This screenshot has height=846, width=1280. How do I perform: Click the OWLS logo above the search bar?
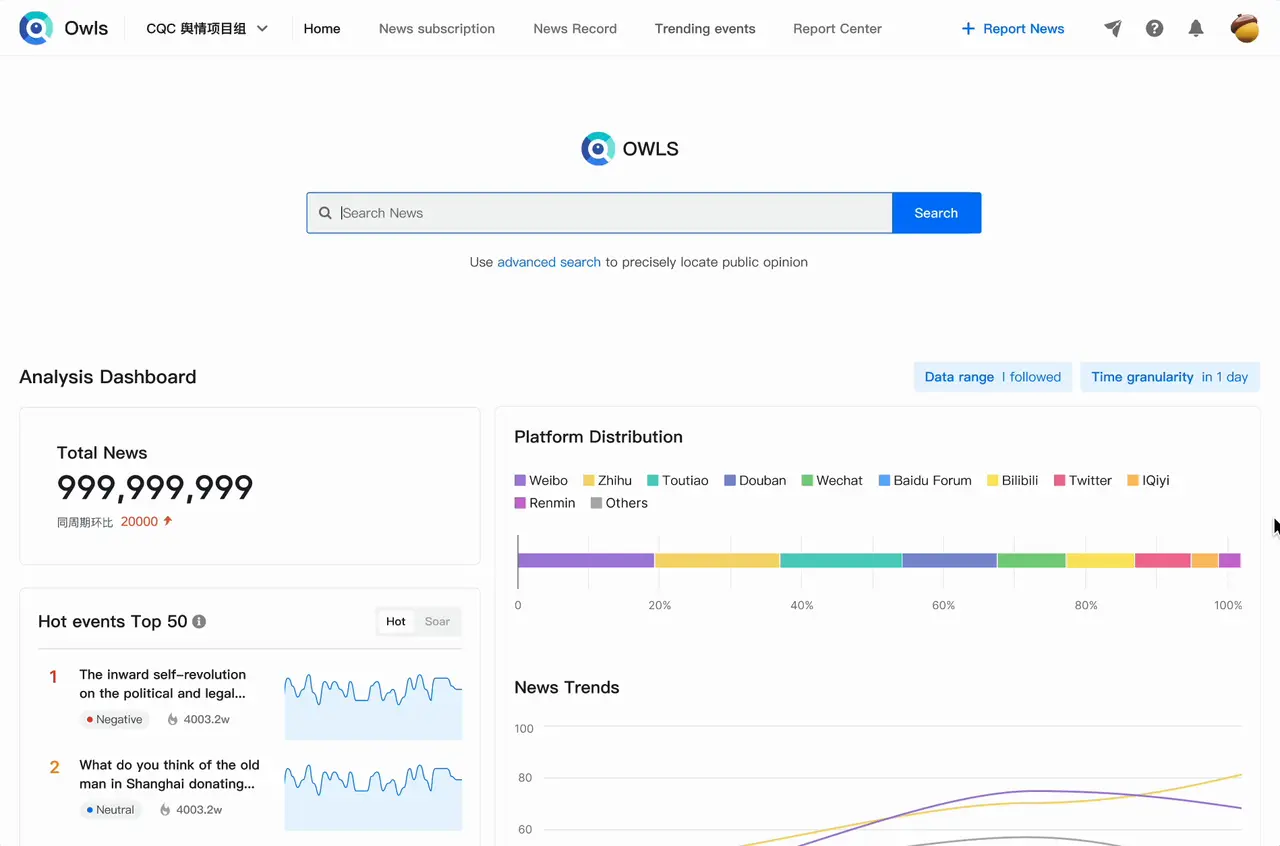[x=630, y=148]
